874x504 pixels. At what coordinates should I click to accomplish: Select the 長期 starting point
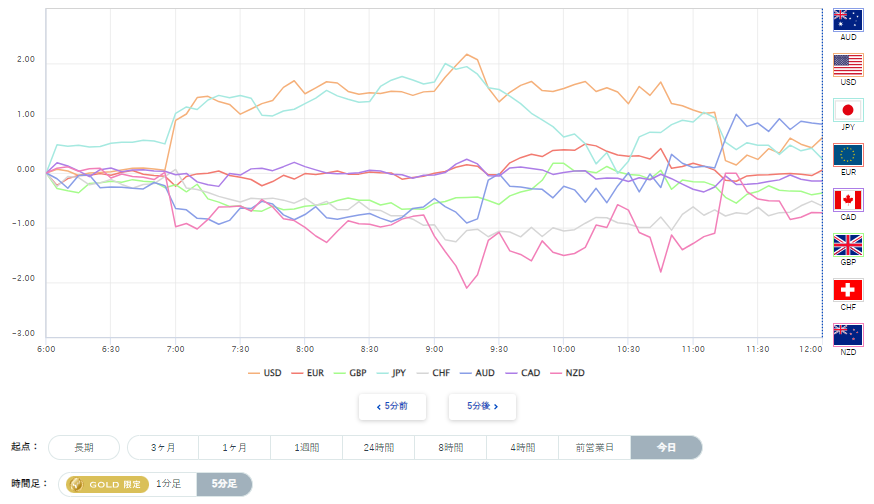pyautogui.click(x=84, y=448)
